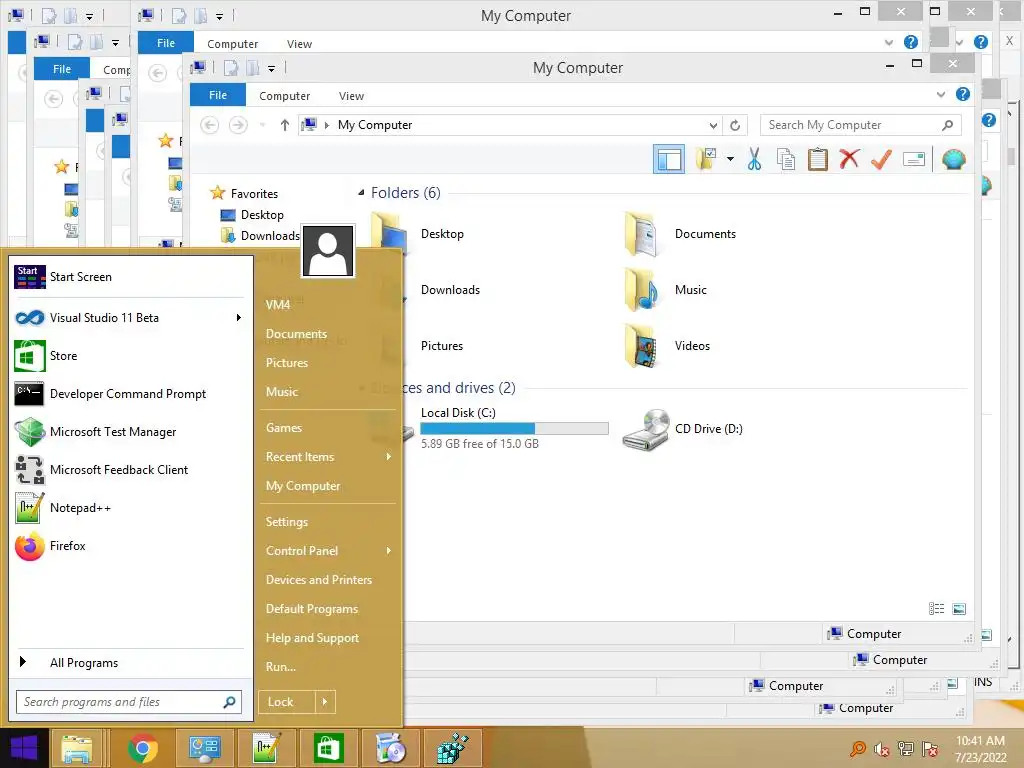Launch Notepad++ from start menu
This screenshot has height=768, width=1024.
click(129, 508)
